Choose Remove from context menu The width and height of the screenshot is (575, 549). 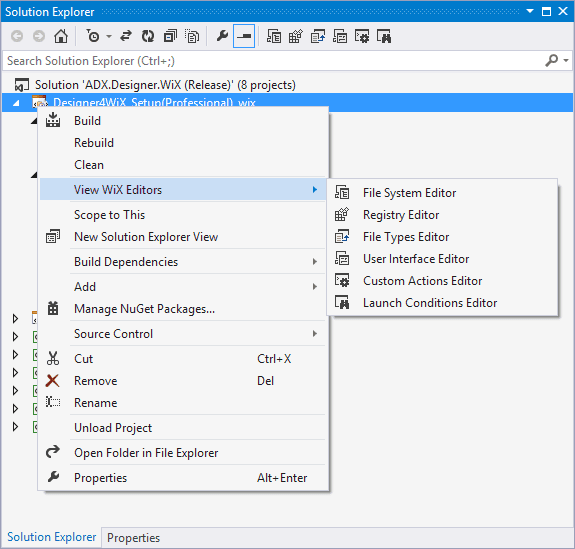click(x=183, y=381)
